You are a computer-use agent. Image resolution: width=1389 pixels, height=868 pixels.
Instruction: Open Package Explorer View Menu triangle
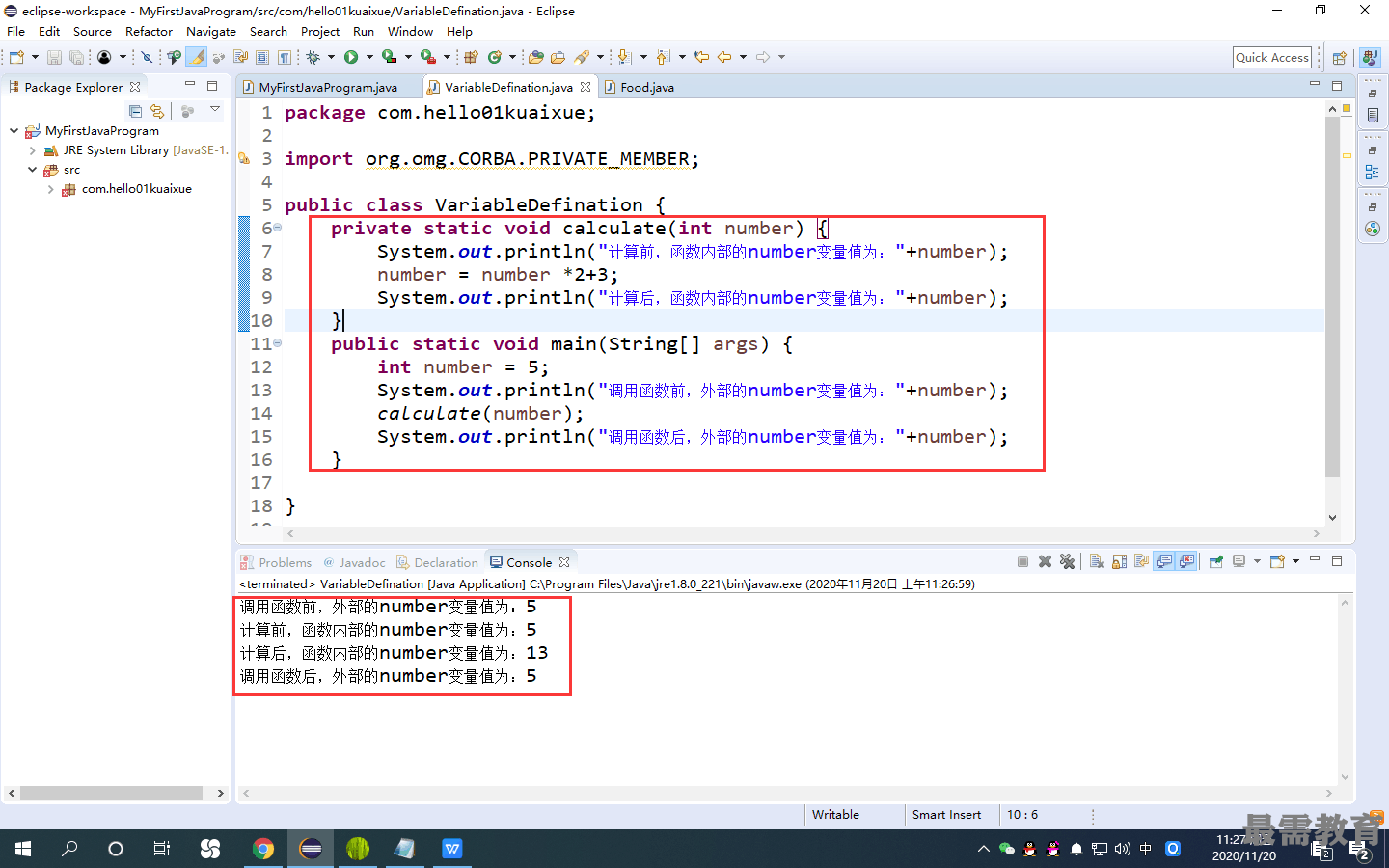[215, 110]
